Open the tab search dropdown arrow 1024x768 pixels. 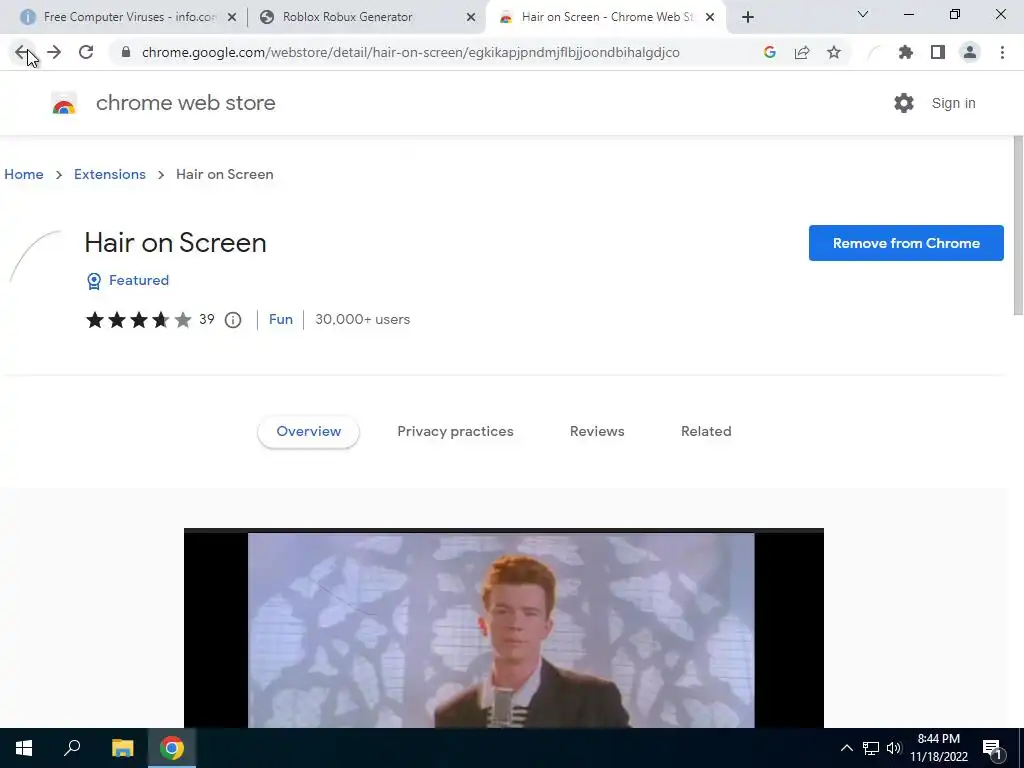863,14
